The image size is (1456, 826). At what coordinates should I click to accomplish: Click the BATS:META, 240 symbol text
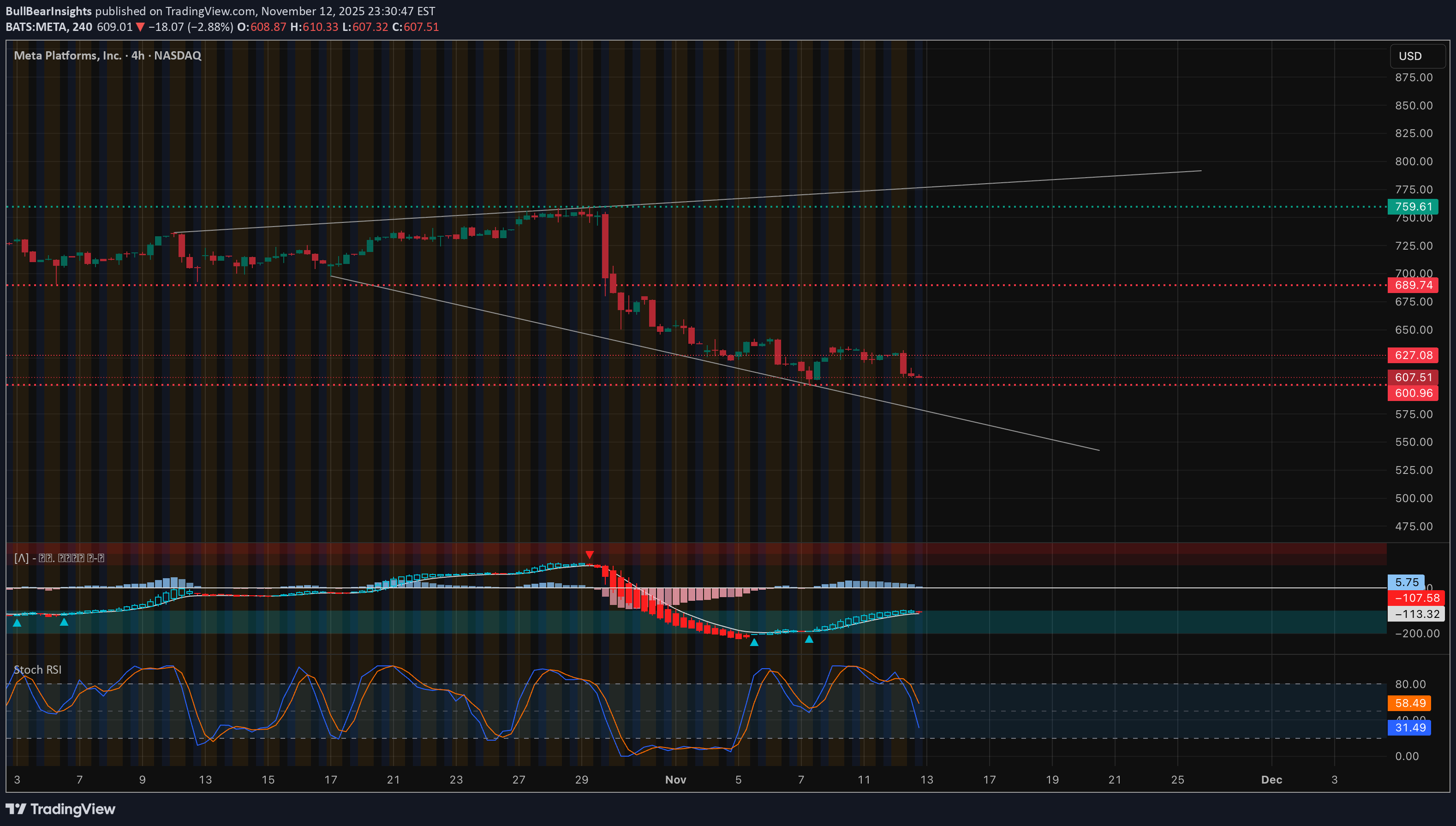50,27
